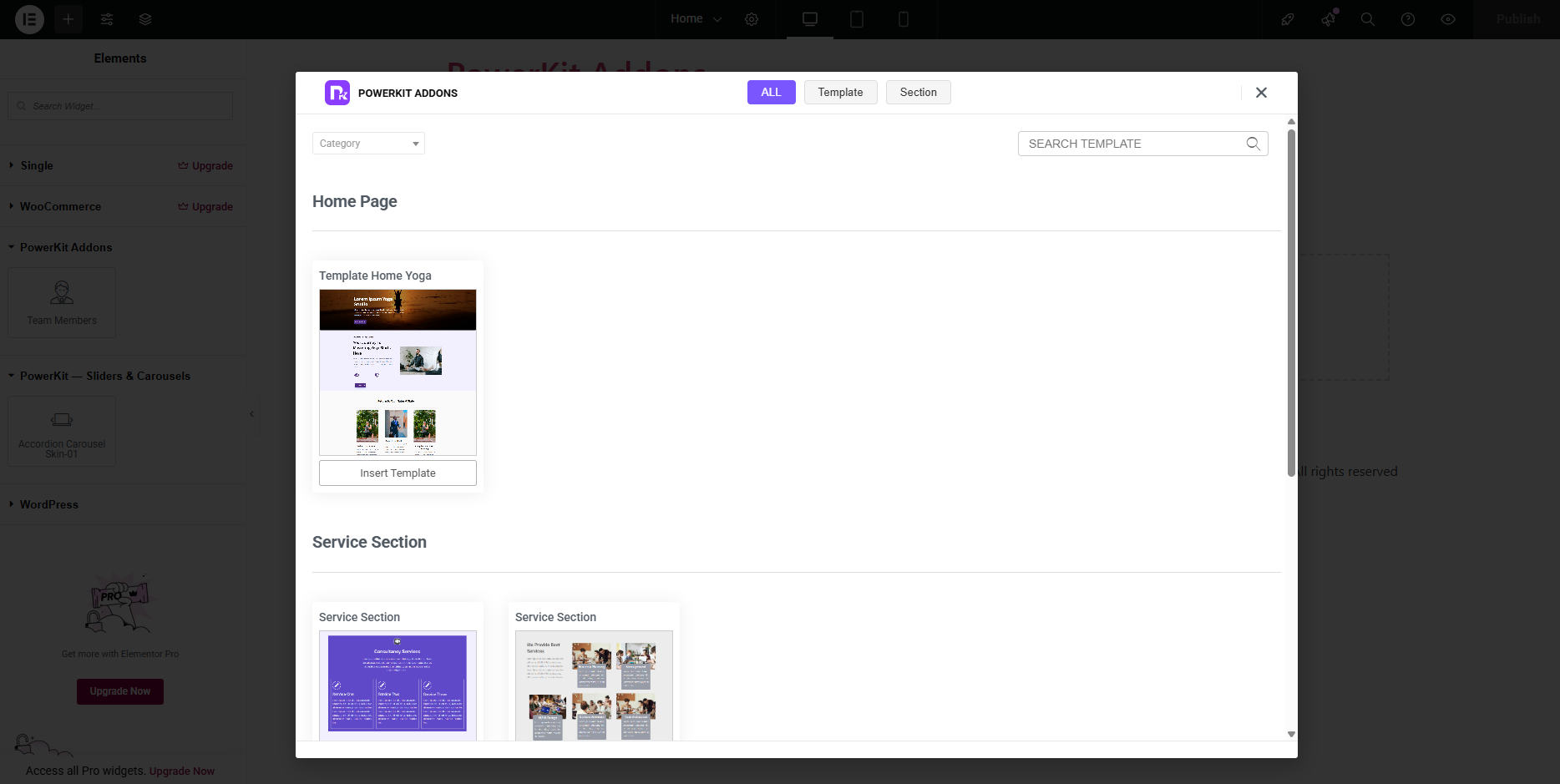Screen dimensions: 1560x784
Task: Click the Elements panel title
Action: 120,58
